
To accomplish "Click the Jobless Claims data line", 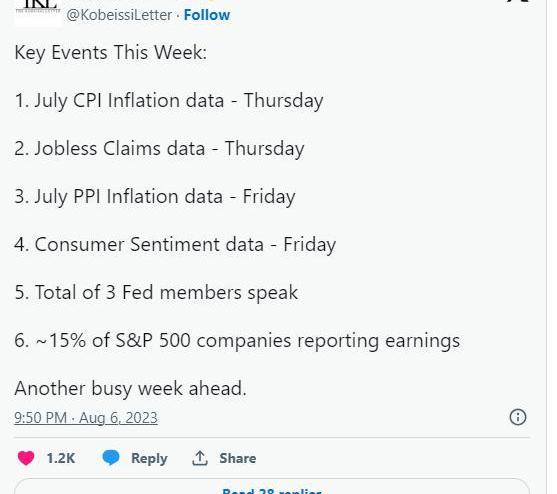I will 159,149.
